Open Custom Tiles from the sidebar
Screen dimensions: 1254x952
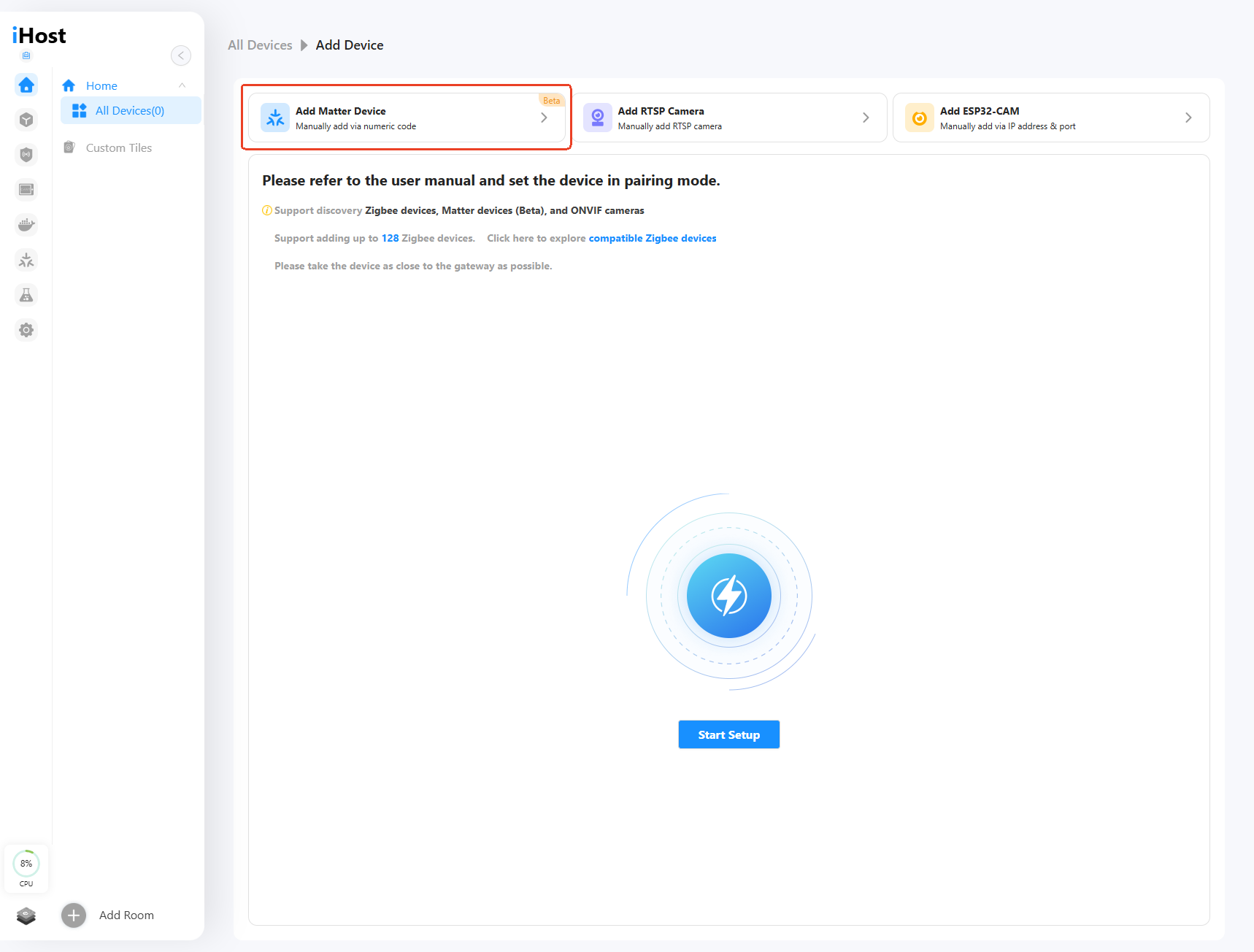tap(119, 147)
